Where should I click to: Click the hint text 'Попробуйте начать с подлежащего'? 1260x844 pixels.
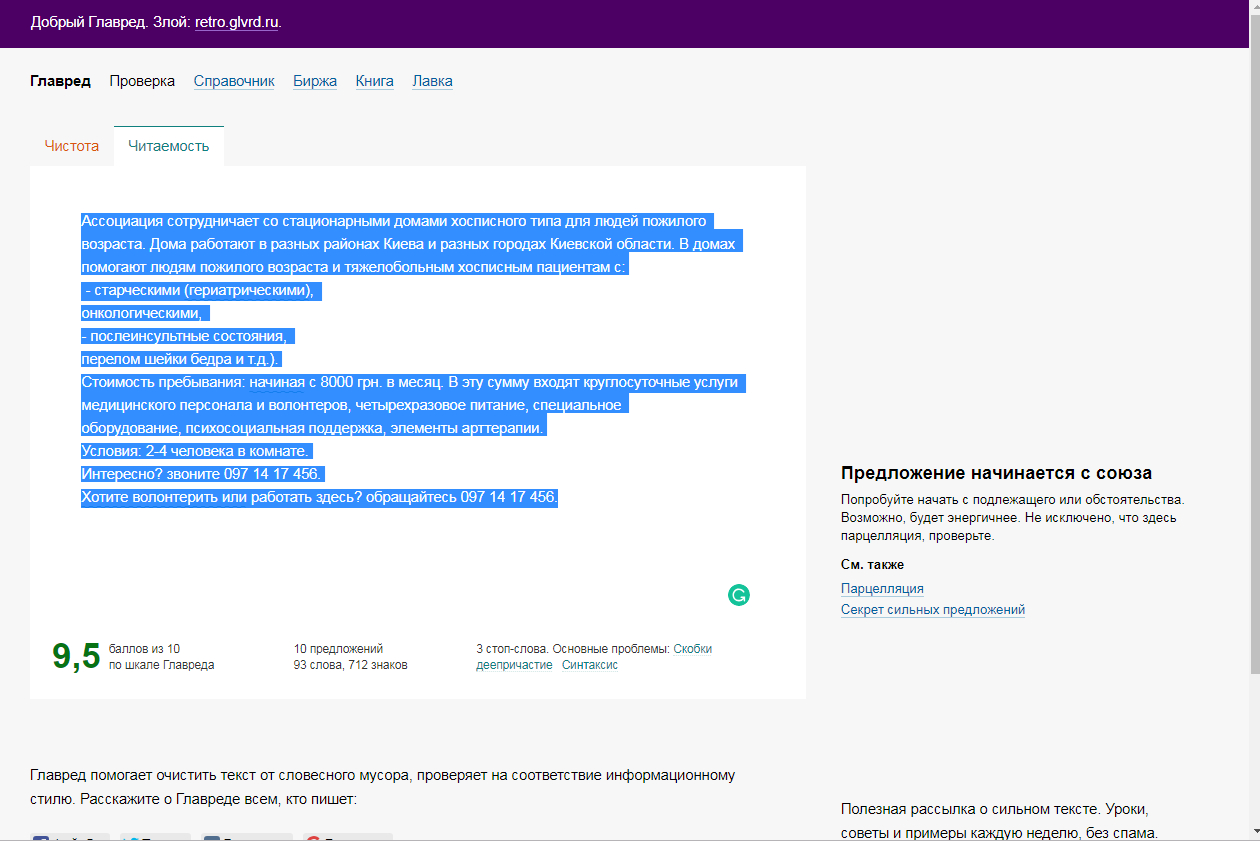click(1012, 517)
